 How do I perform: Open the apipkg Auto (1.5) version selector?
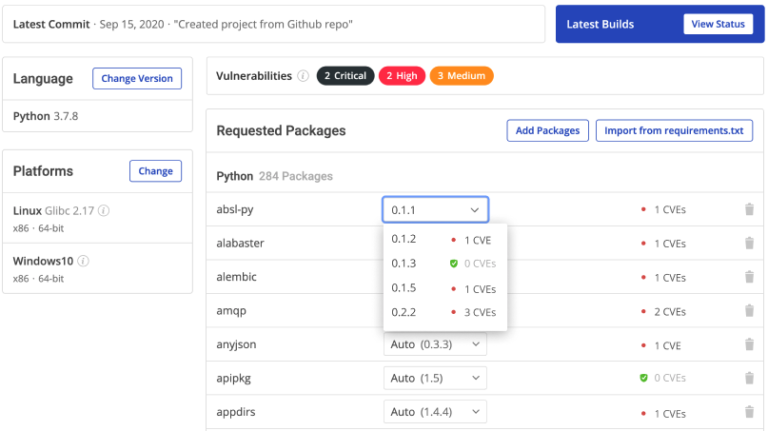(435, 378)
